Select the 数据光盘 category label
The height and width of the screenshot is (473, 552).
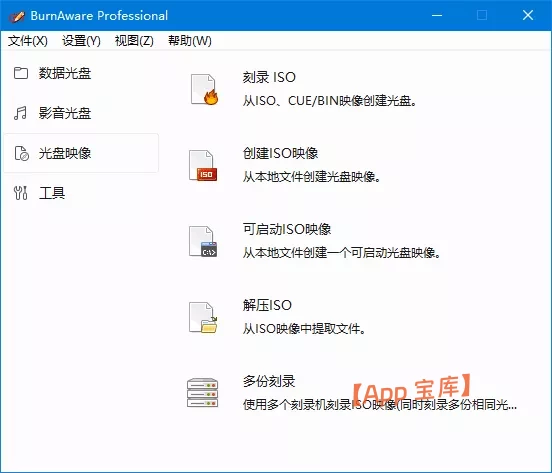pos(65,73)
